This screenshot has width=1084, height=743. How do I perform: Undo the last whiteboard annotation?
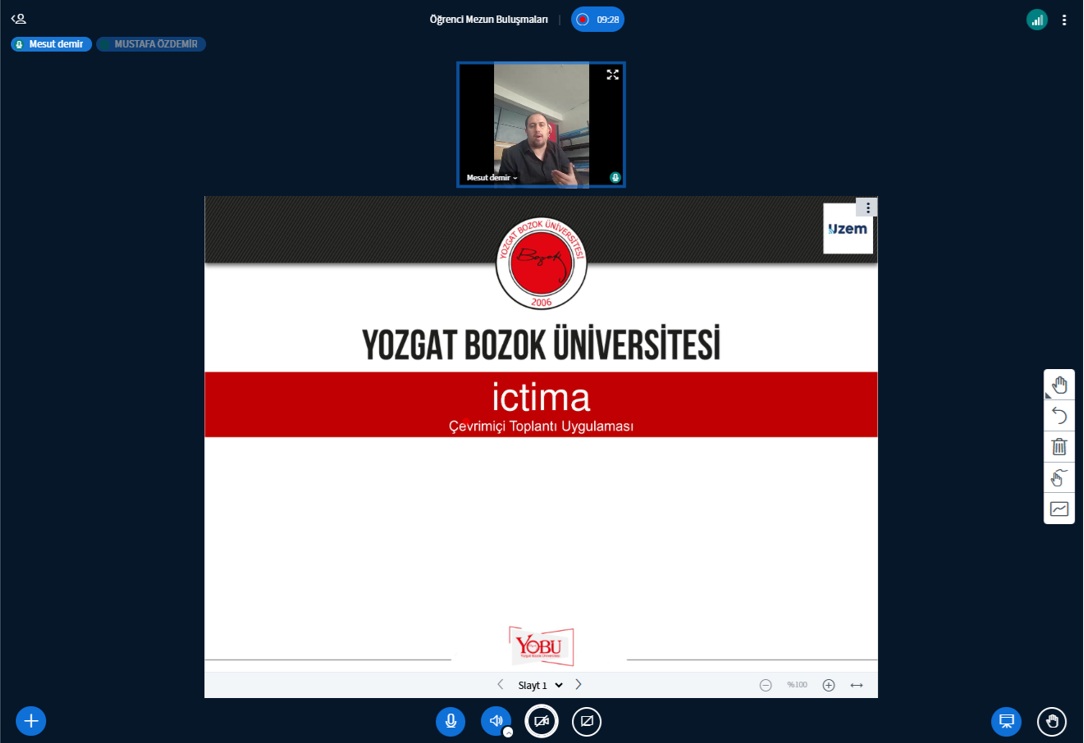(1059, 416)
